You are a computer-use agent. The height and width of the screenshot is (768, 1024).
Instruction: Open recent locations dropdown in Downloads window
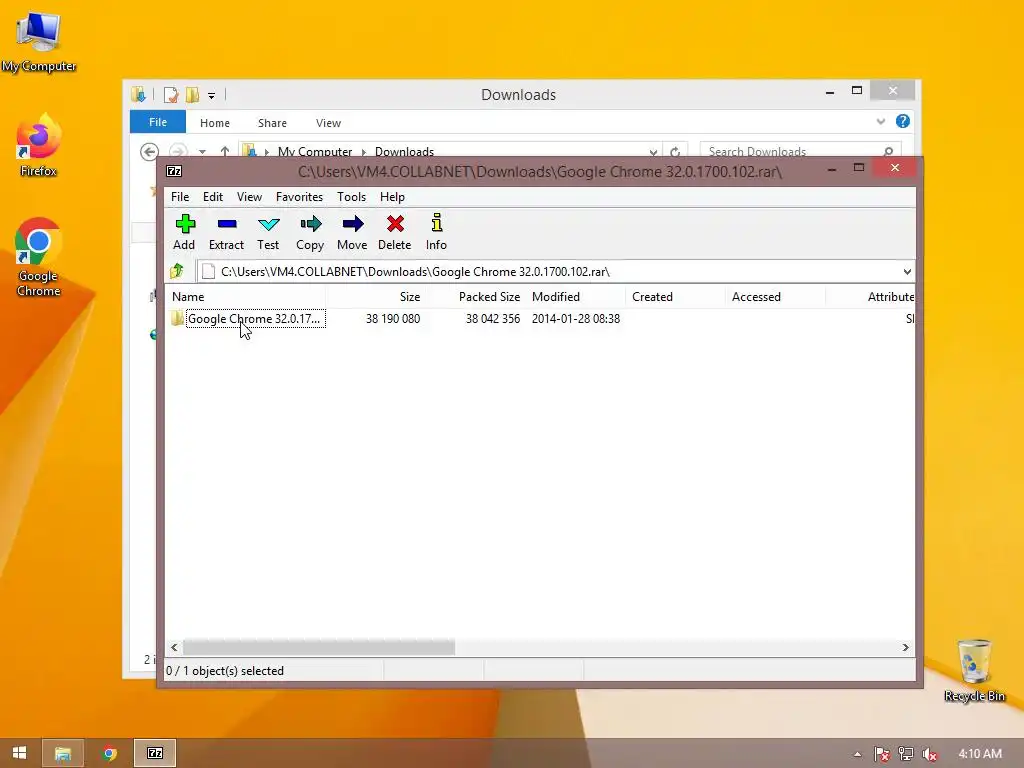click(202, 152)
